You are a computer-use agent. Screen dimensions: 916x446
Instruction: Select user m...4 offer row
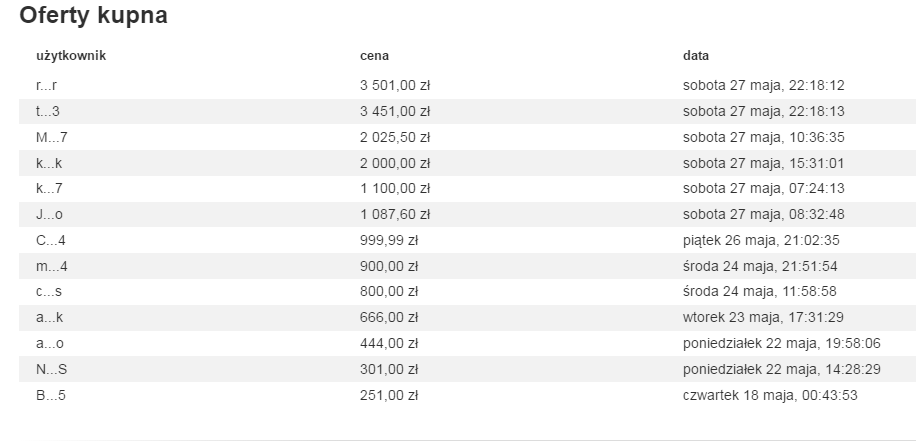pos(52,266)
